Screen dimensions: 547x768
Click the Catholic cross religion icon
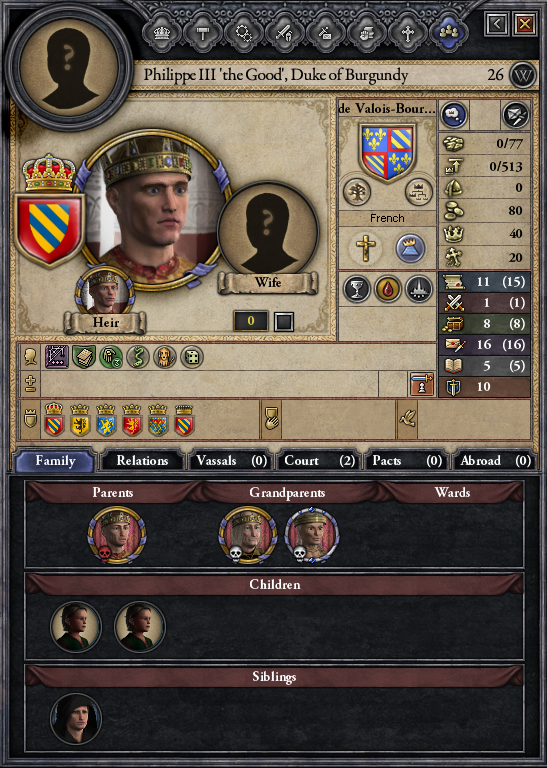(x=365, y=248)
